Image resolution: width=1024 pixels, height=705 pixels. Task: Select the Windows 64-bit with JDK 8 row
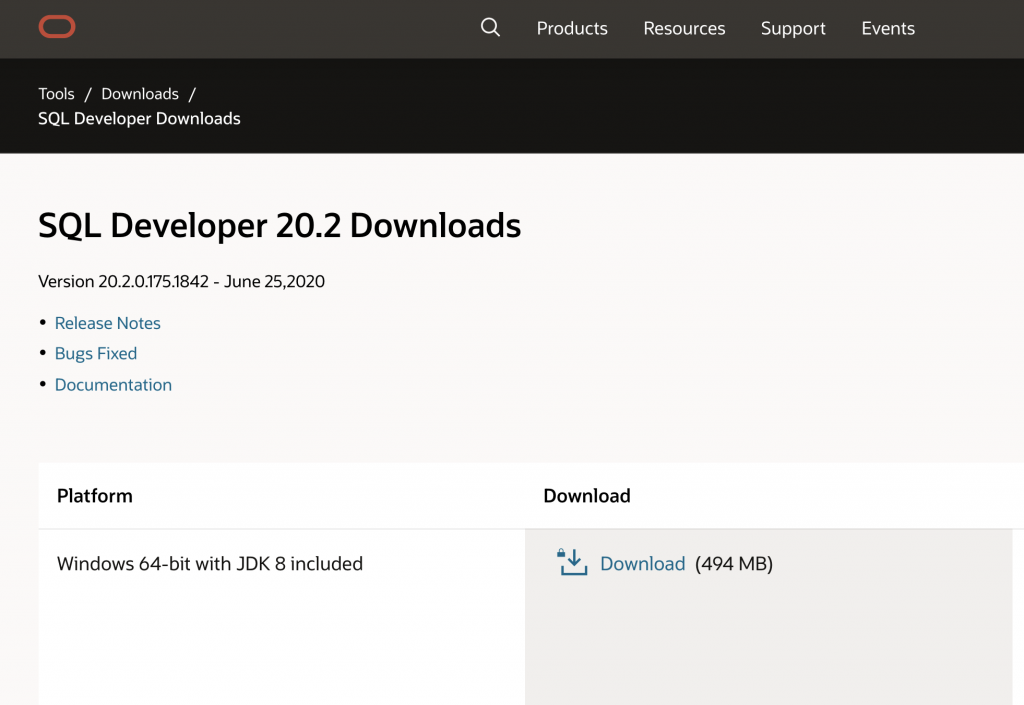(x=210, y=564)
